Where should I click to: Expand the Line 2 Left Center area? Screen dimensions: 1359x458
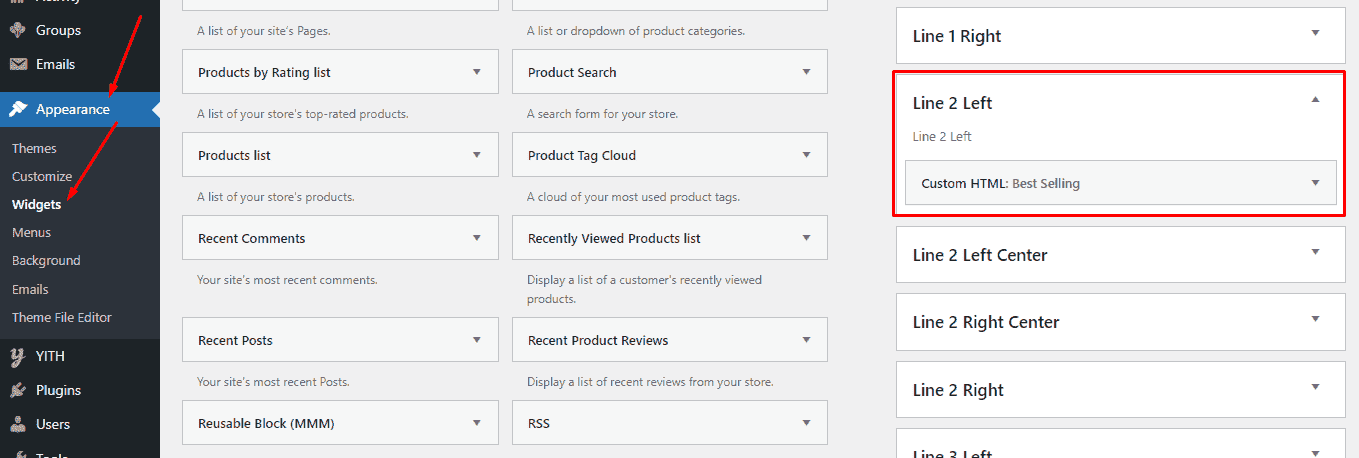point(1315,252)
